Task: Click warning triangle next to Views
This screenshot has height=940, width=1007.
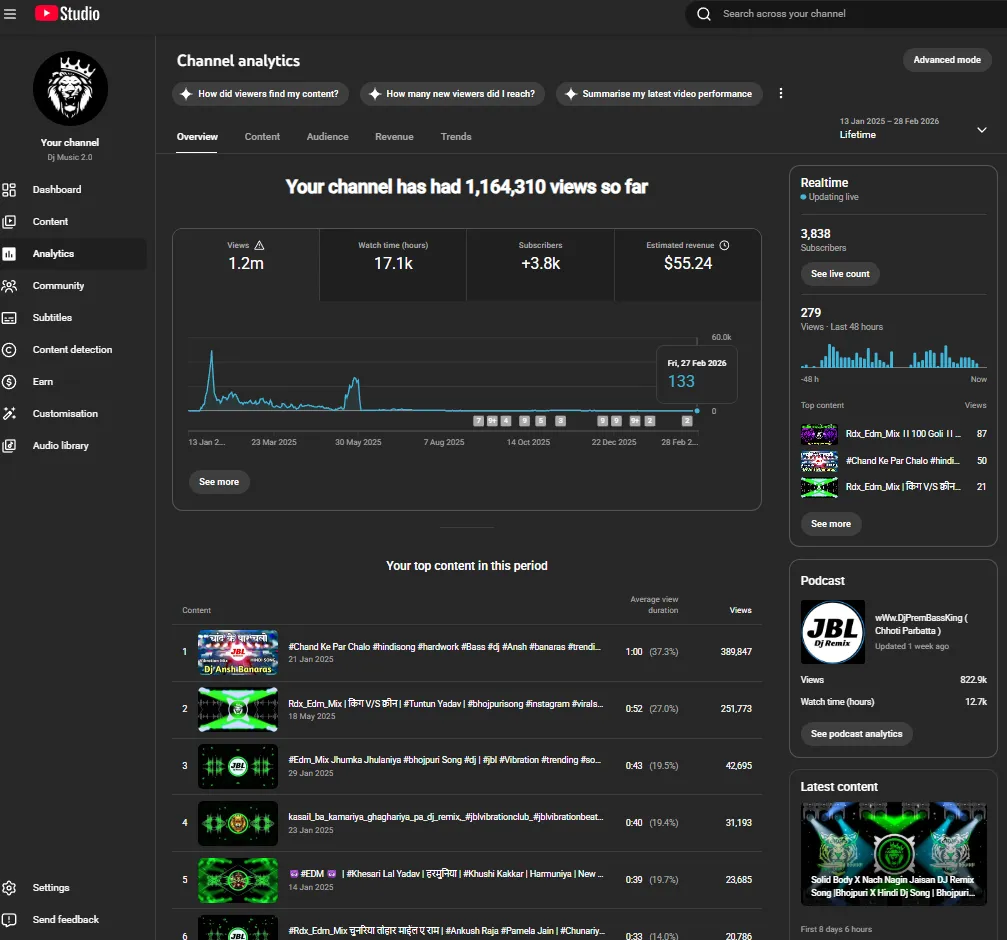Action: pos(259,245)
